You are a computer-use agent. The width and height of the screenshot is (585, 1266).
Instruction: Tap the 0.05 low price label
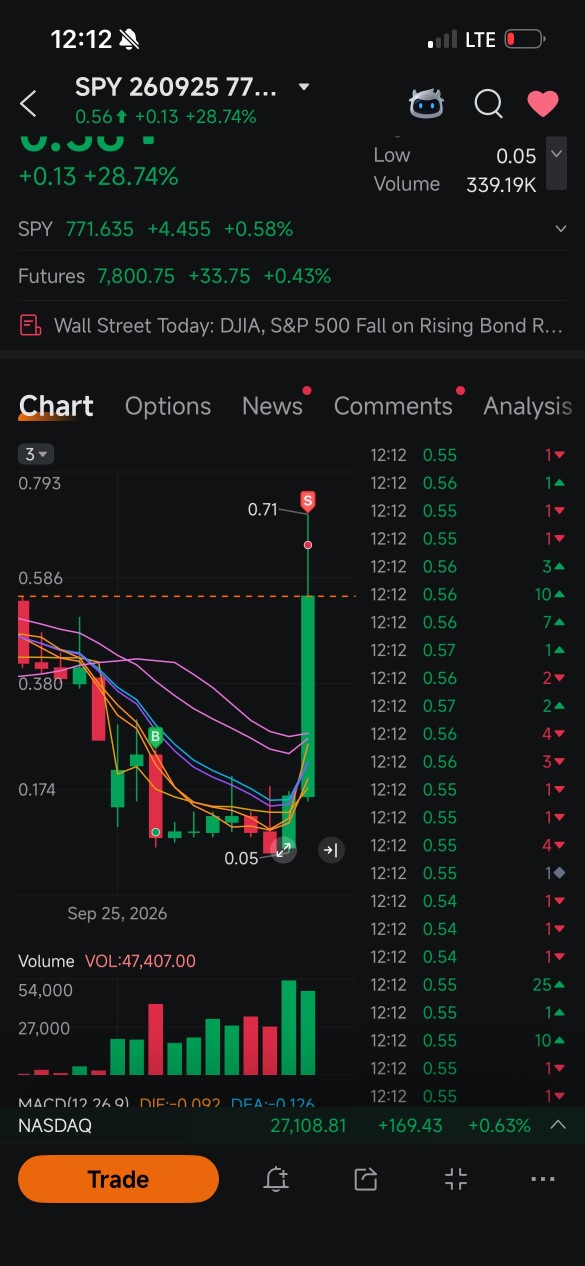241,858
